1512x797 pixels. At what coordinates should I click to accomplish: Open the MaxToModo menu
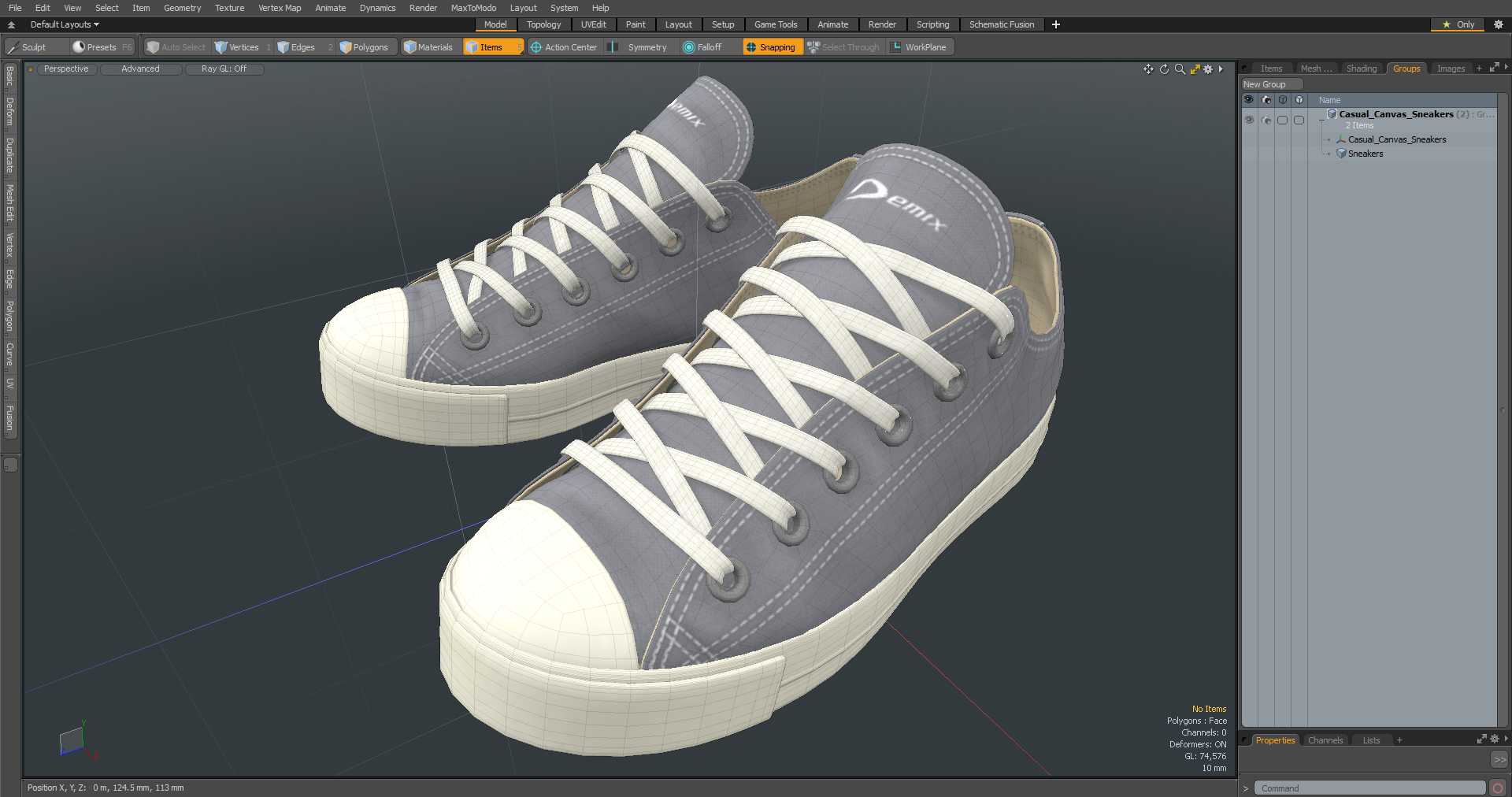click(473, 8)
